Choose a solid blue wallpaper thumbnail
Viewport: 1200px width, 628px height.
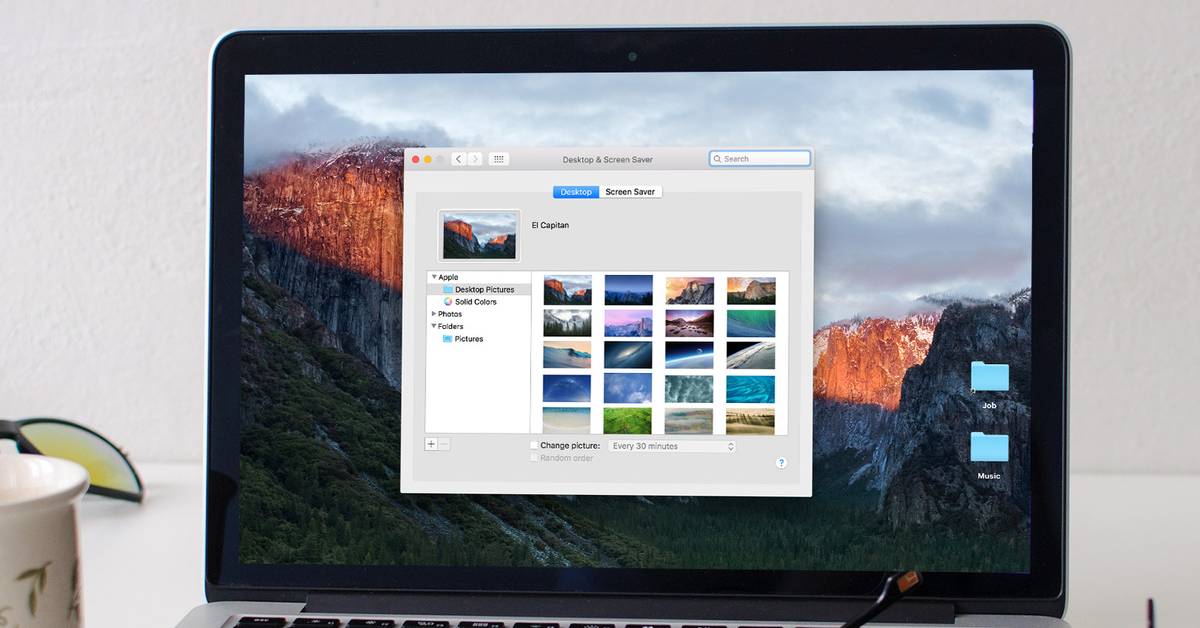click(568, 388)
